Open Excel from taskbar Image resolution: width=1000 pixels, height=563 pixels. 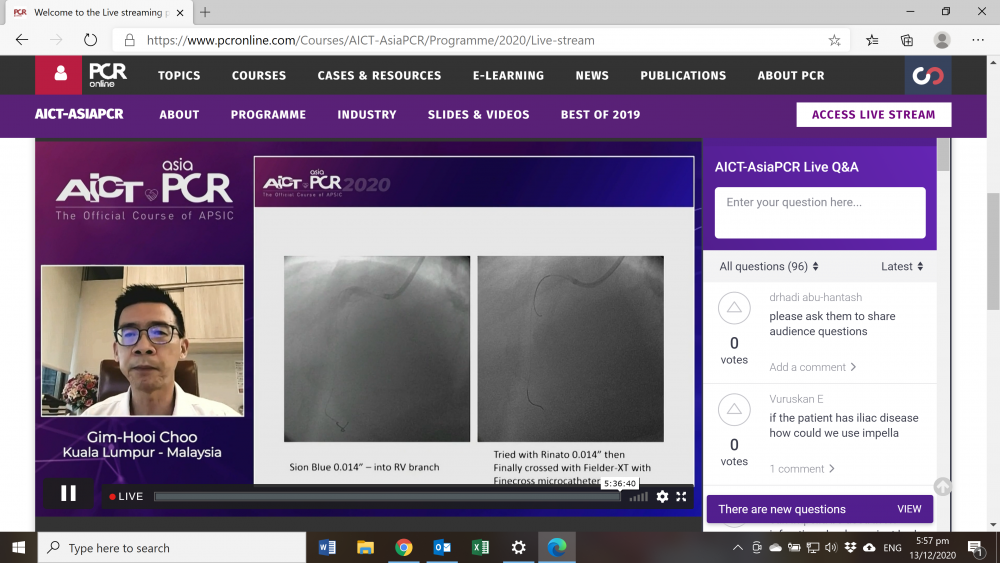(x=480, y=548)
